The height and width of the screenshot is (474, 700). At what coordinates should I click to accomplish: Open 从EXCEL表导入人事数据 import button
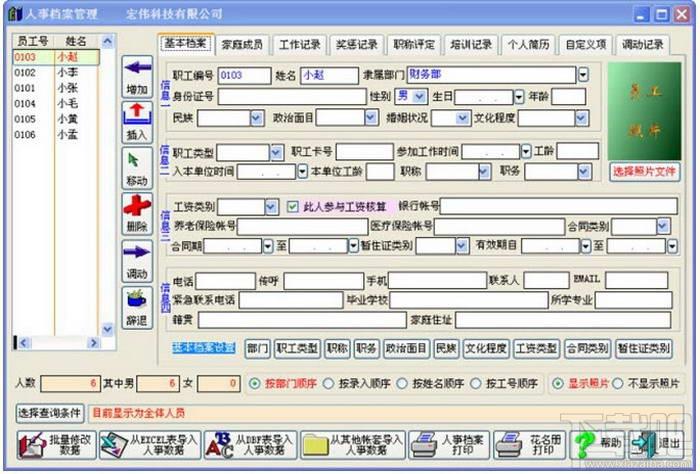(x=150, y=444)
